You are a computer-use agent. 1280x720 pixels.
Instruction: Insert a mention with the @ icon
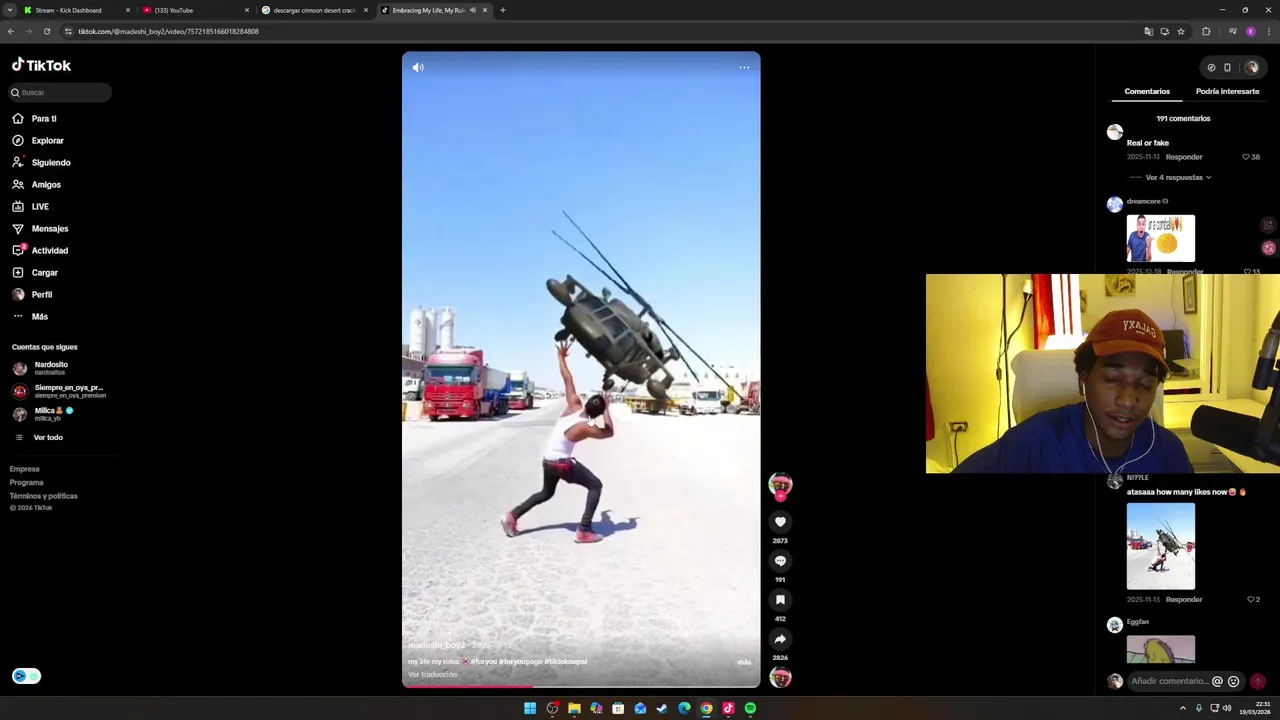[1217, 681]
